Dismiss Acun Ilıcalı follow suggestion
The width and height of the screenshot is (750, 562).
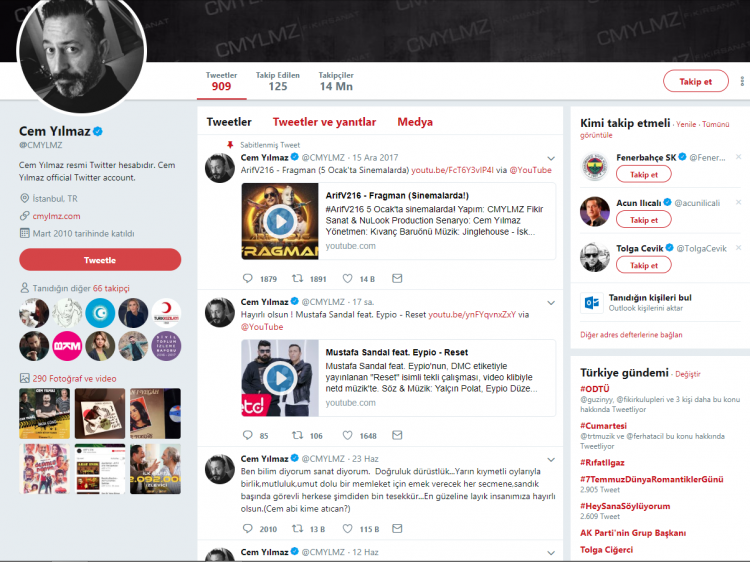pos(739,202)
